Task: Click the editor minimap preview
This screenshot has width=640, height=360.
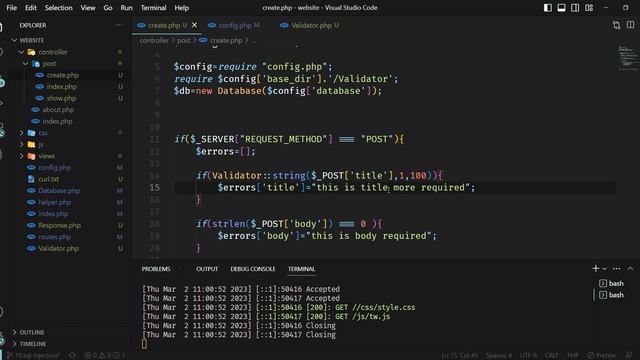Action: (628, 57)
